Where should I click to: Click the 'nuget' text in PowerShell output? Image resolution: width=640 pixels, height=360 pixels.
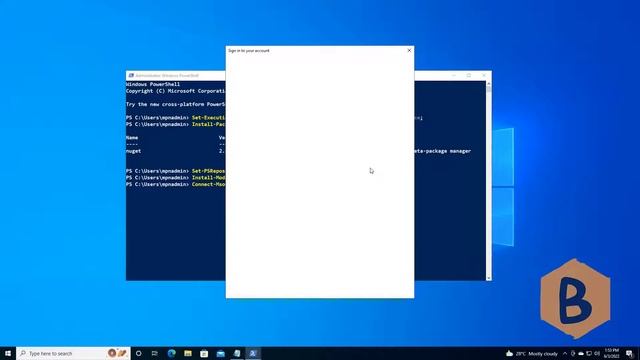pos(133,151)
